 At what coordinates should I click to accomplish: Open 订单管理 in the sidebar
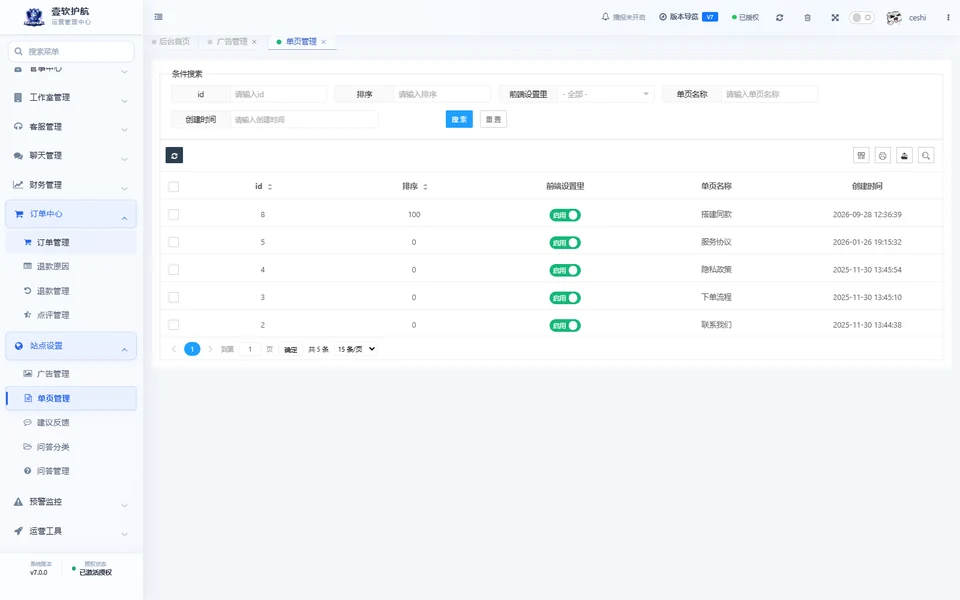coord(71,242)
